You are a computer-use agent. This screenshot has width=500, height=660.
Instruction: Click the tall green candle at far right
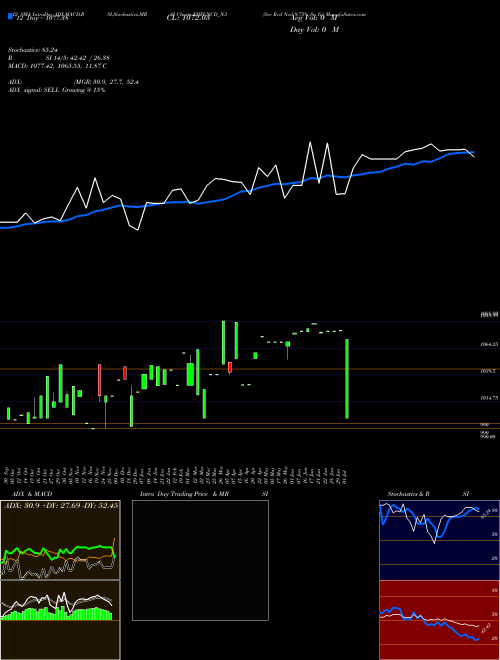(x=347, y=379)
